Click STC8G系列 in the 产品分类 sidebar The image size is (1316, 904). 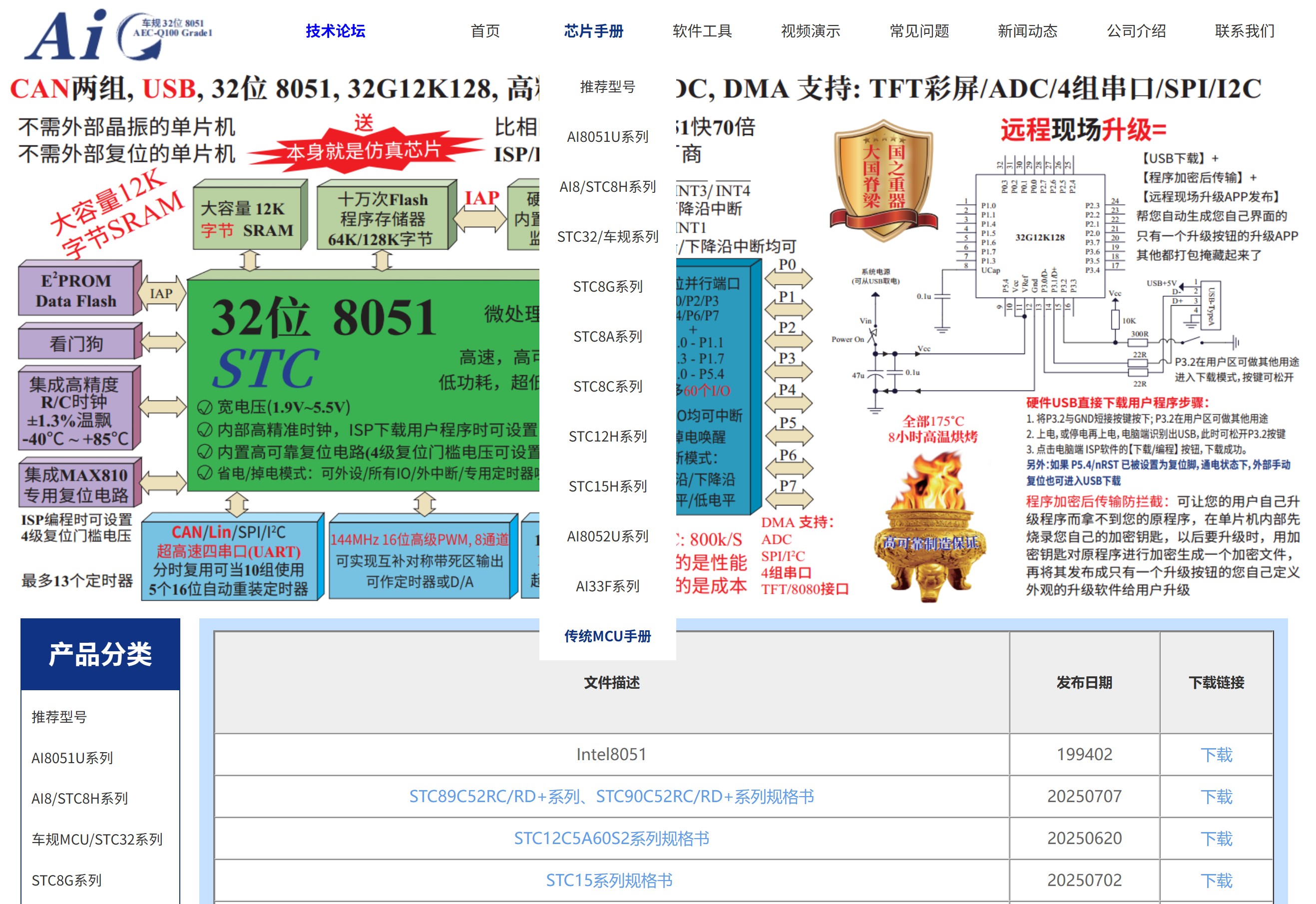point(66,880)
